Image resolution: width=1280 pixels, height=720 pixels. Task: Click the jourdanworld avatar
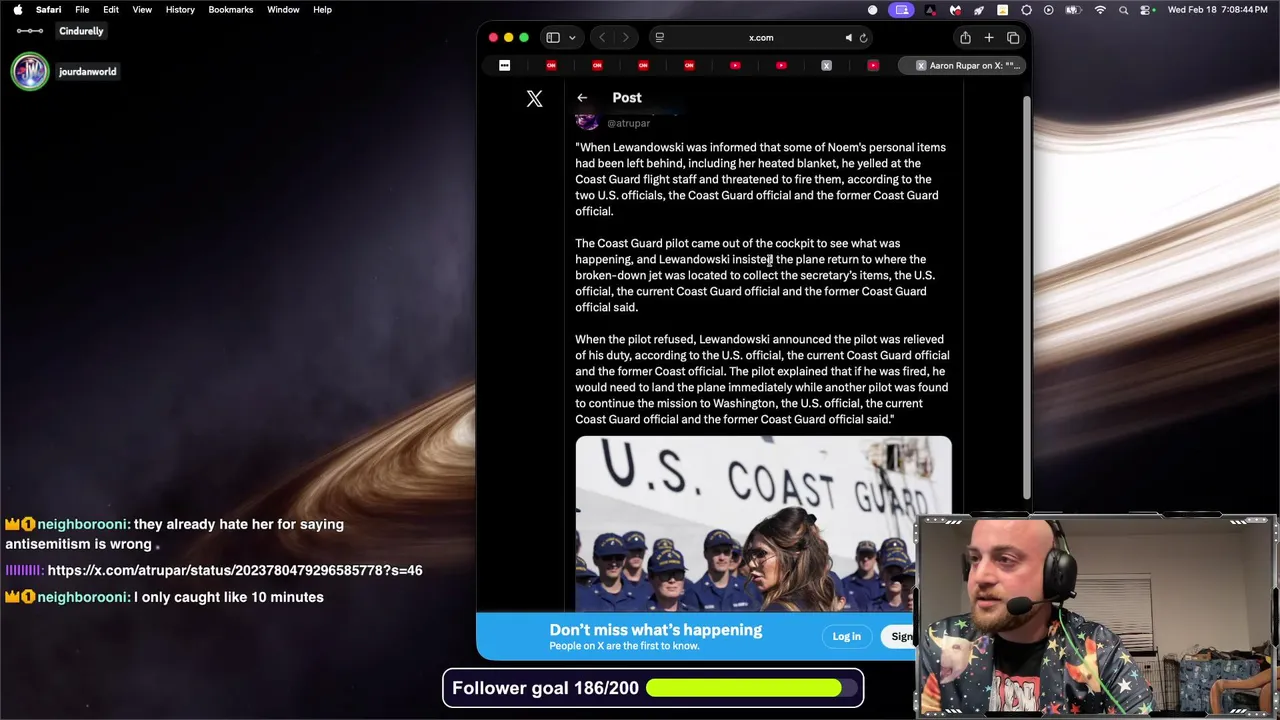coord(30,72)
